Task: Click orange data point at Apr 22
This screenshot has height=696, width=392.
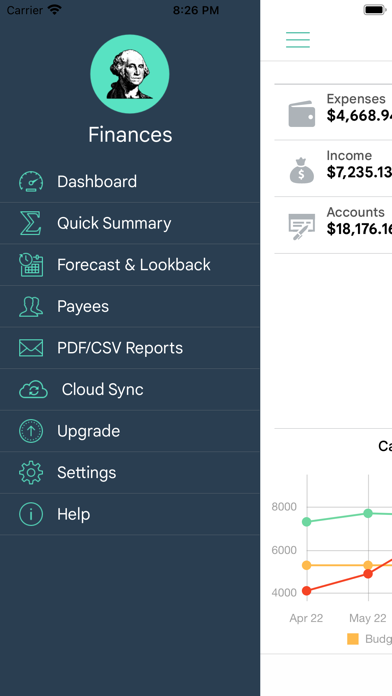Action: (306, 565)
